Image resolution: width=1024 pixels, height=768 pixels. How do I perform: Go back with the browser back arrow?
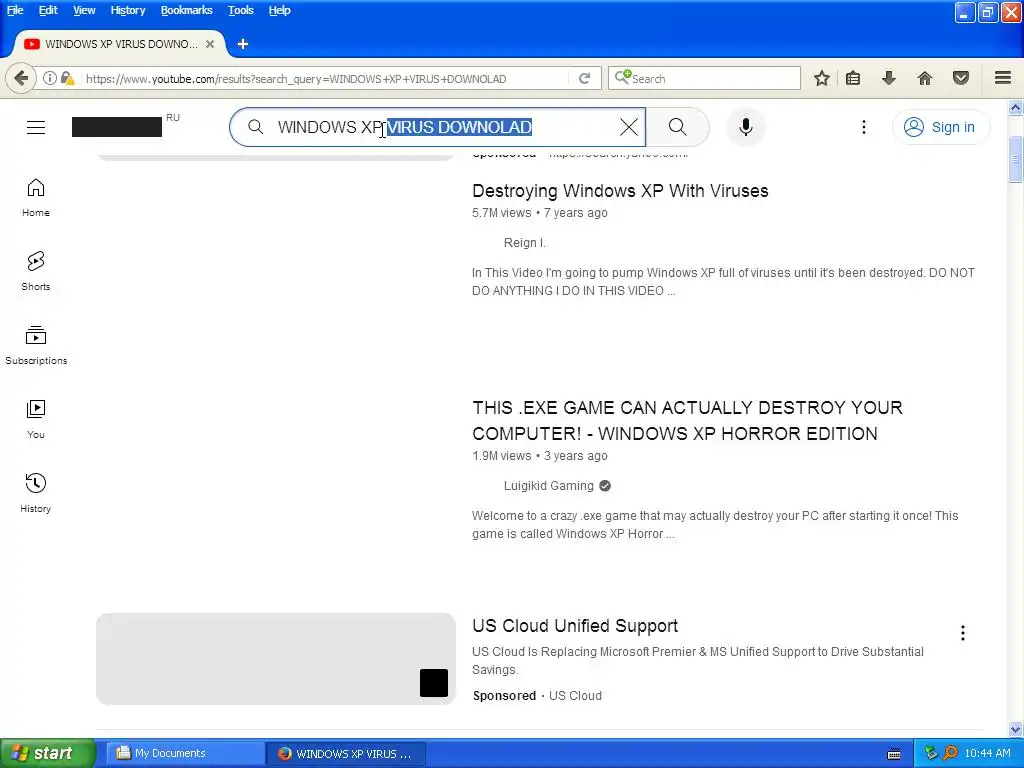tap(21, 78)
